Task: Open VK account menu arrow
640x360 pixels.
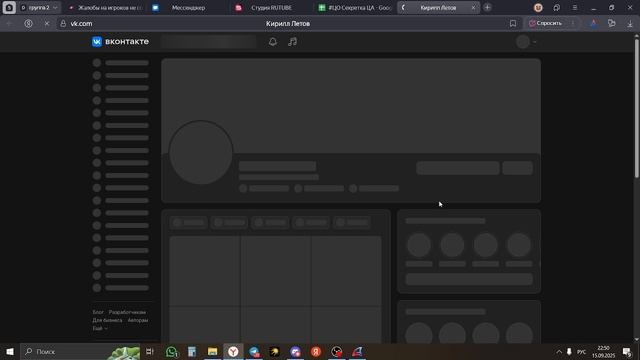Action: [x=535, y=42]
